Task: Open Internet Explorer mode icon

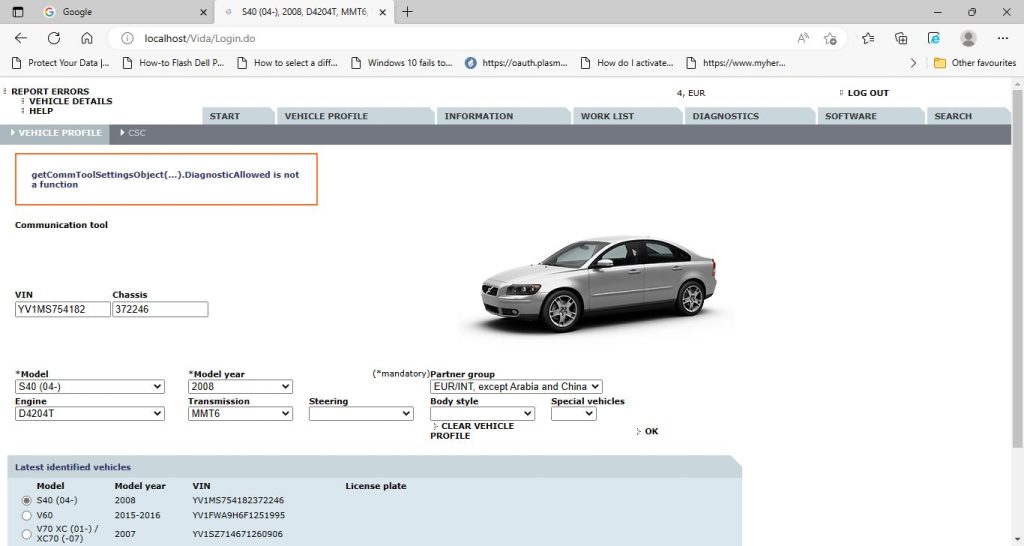Action: click(x=934, y=39)
